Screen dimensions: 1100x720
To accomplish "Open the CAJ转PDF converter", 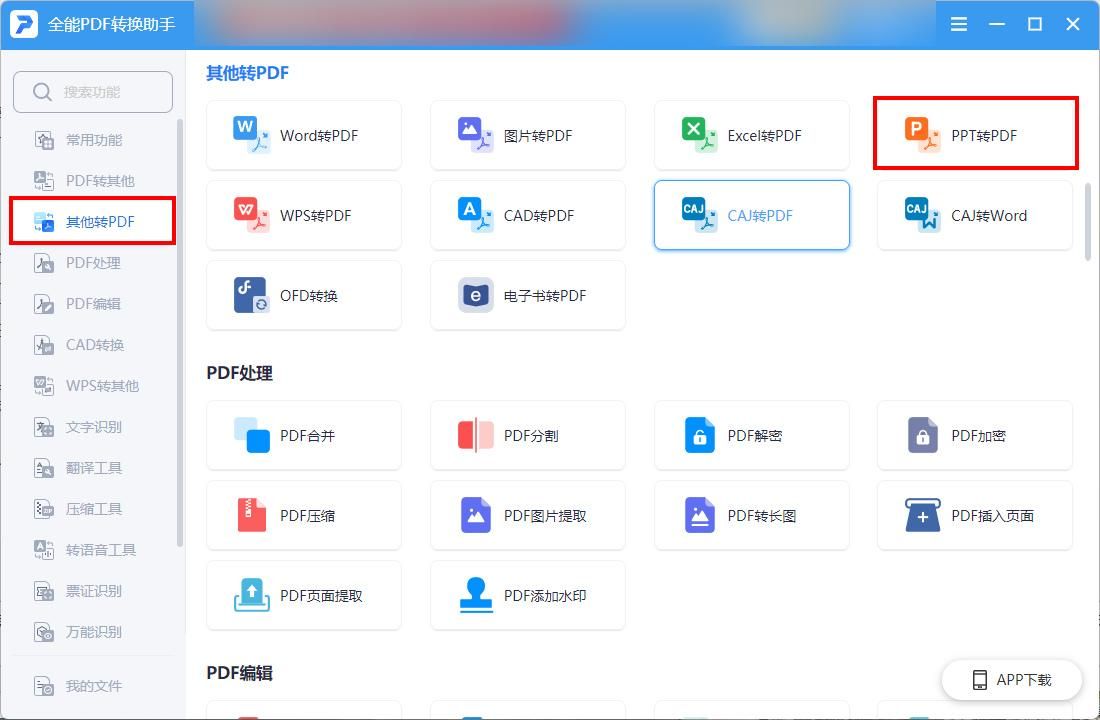I will coord(751,215).
